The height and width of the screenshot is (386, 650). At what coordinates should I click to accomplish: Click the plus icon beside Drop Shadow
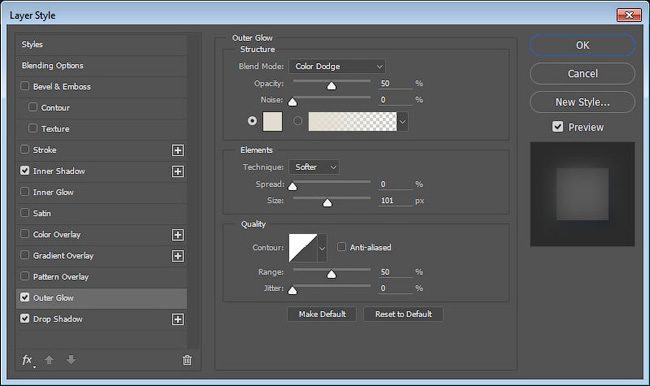click(x=178, y=319)
